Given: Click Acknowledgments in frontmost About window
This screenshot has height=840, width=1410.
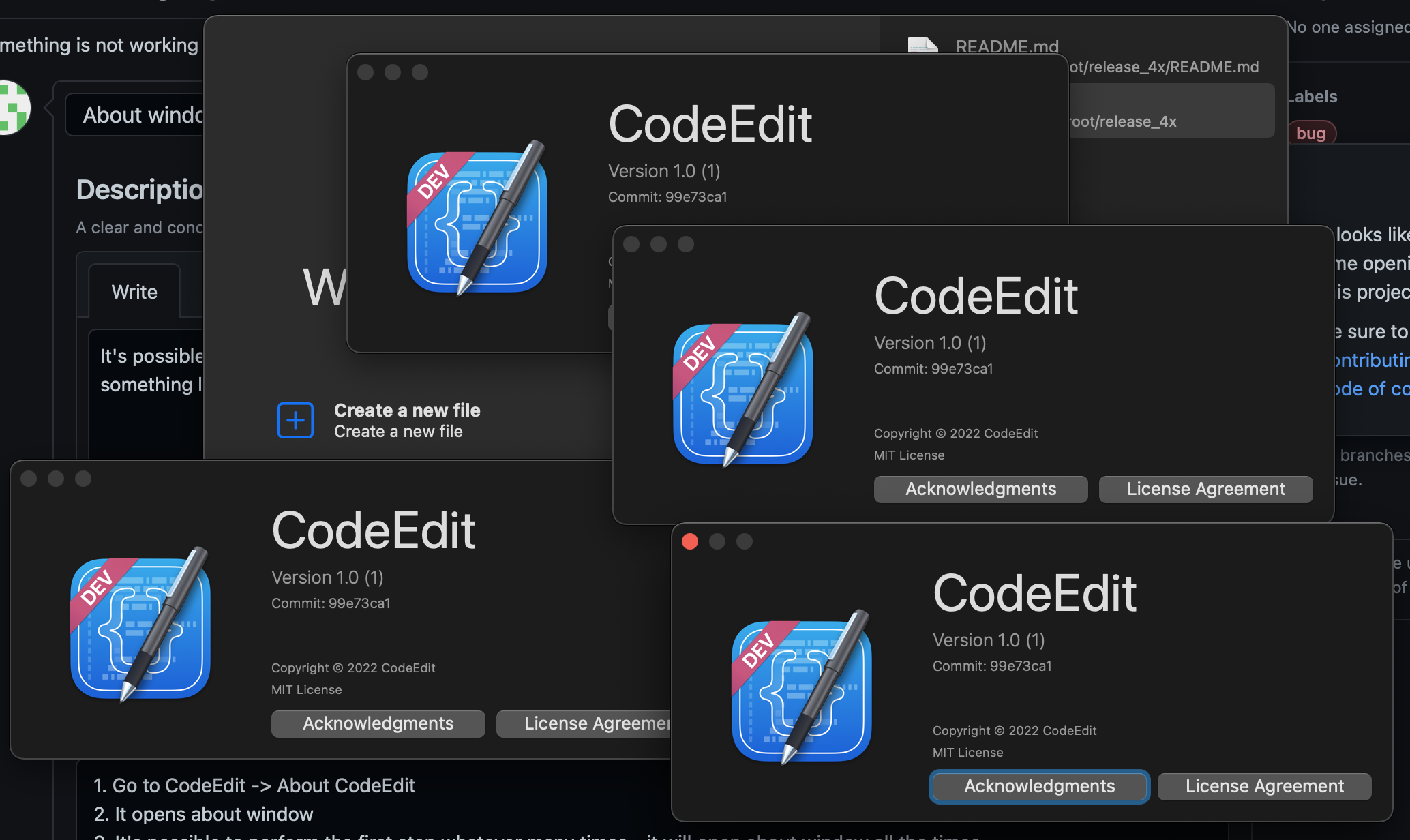Looking at the screenshot, I should 1039,786.
